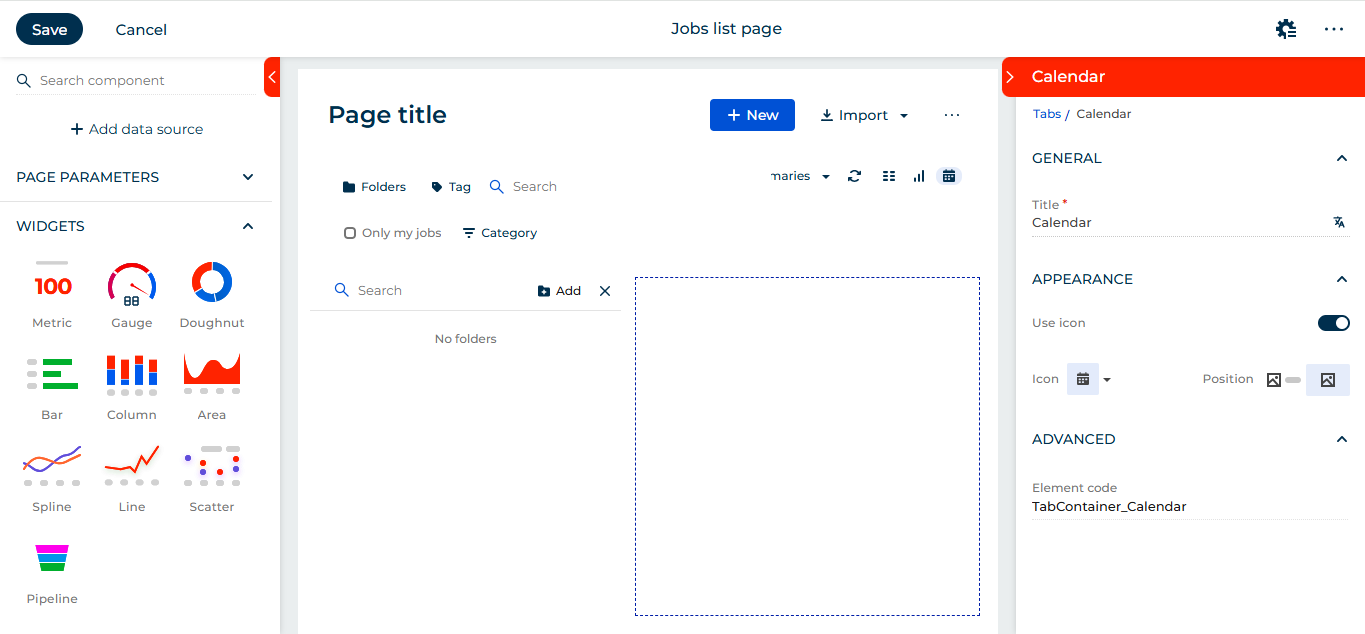Check the Only my jobs checkbox
This screenshot has height=634, width=1365.
pyautogui.click(x=350, y=232)
